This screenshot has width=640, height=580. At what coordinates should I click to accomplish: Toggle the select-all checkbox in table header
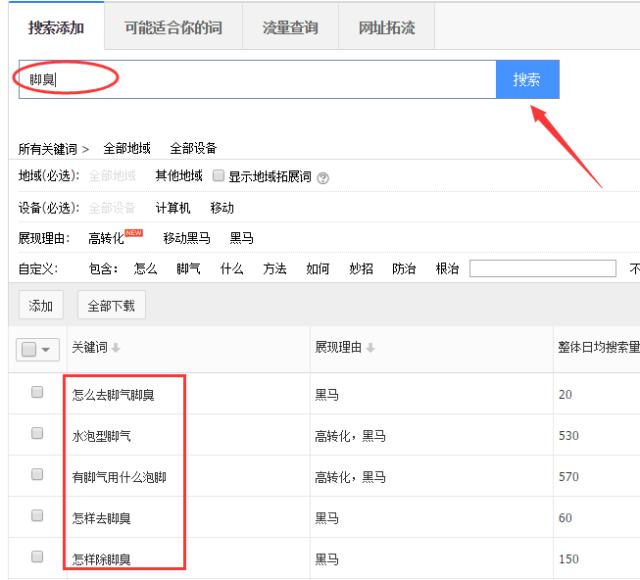click(29, 349)
